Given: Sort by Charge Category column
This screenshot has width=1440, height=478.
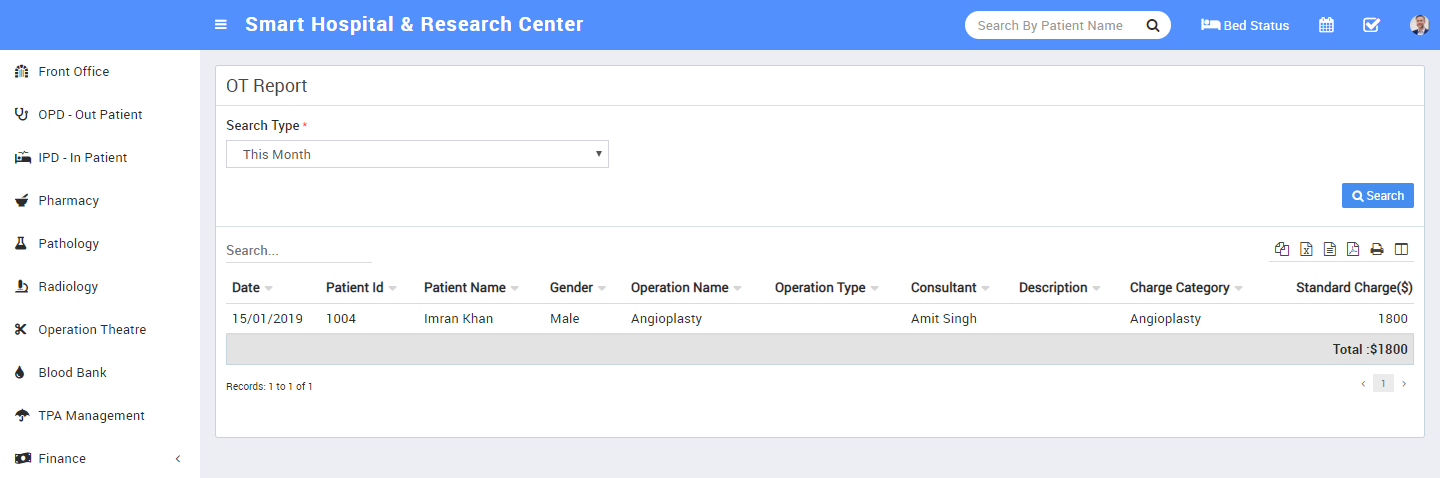Looking at the screenshot, I should pos(1186,288).
